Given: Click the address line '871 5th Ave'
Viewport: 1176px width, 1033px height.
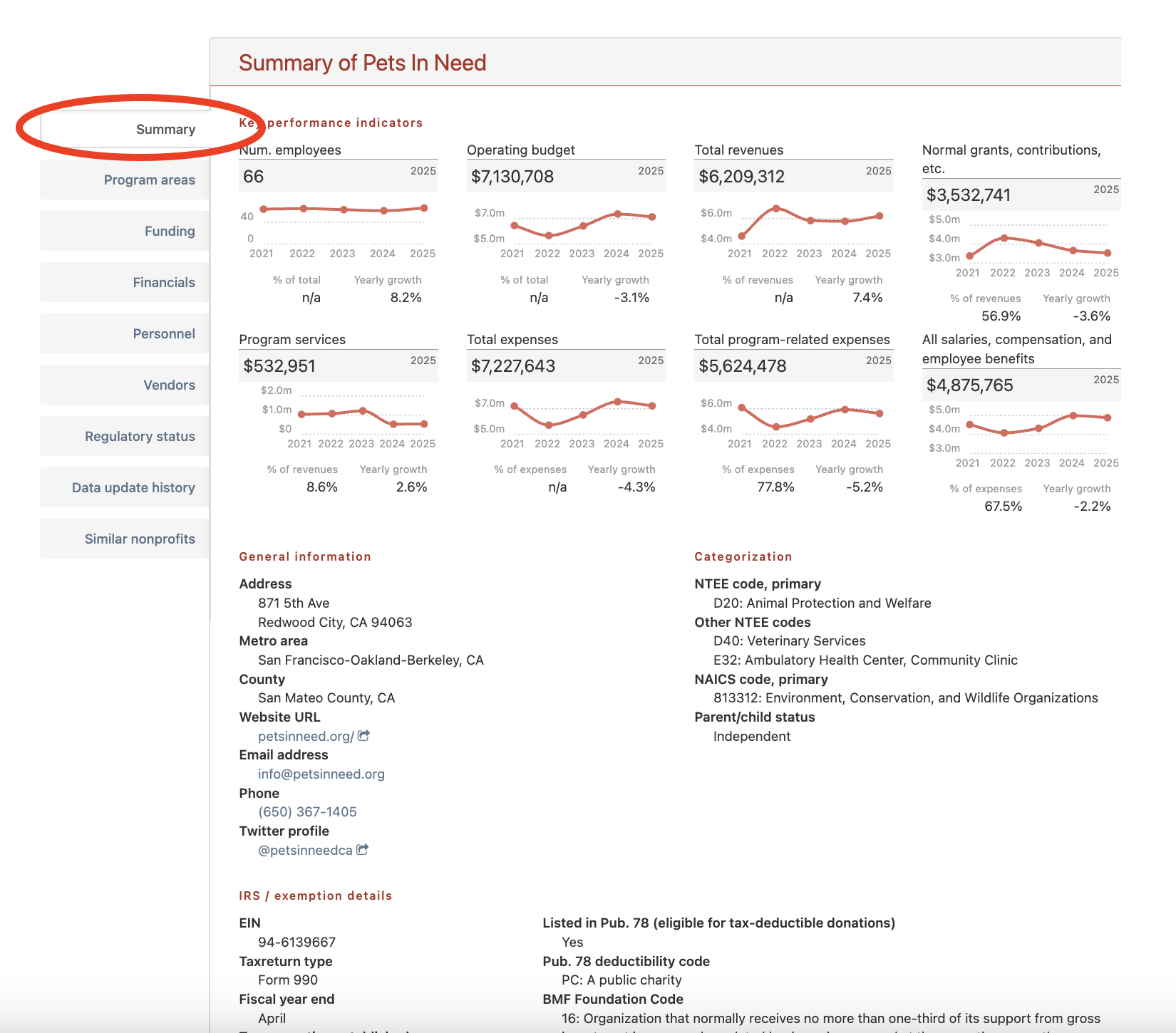Looking at the screenshot, I should [294, 603].
